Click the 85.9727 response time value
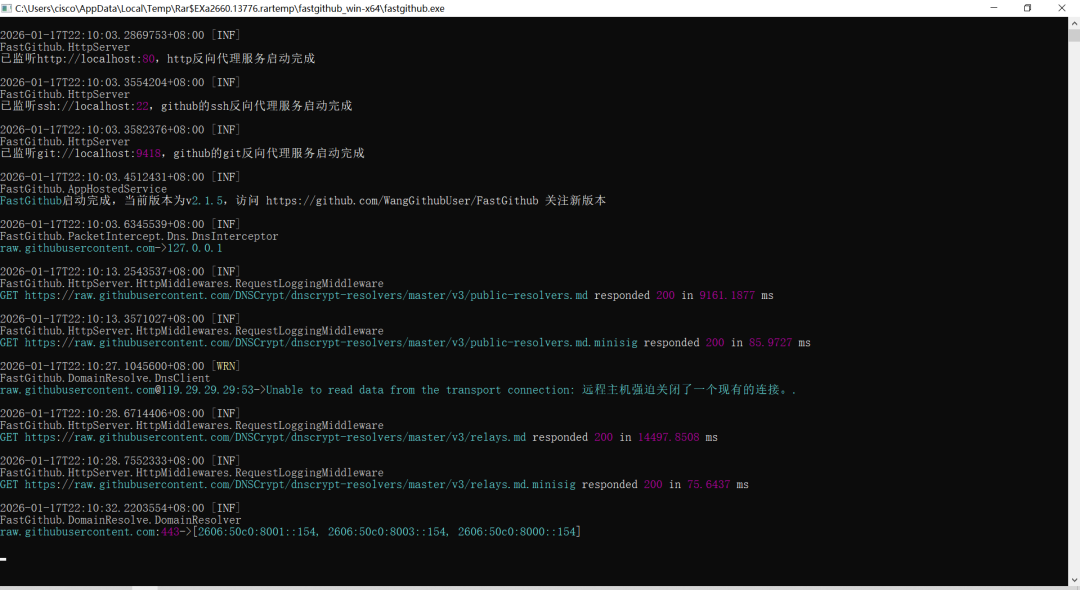Screen dimensions: 1080x590 (770, 343)
